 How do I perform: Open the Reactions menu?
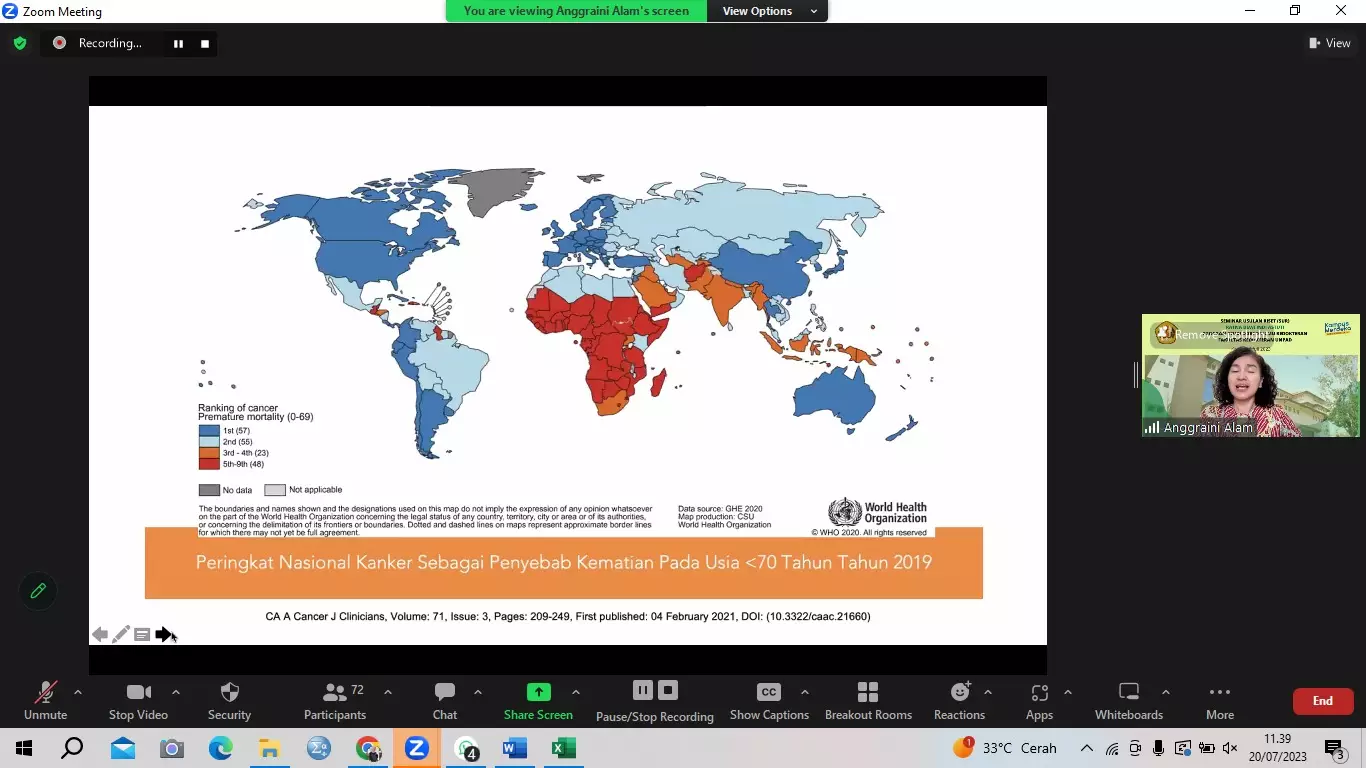[x=959, y=700]
